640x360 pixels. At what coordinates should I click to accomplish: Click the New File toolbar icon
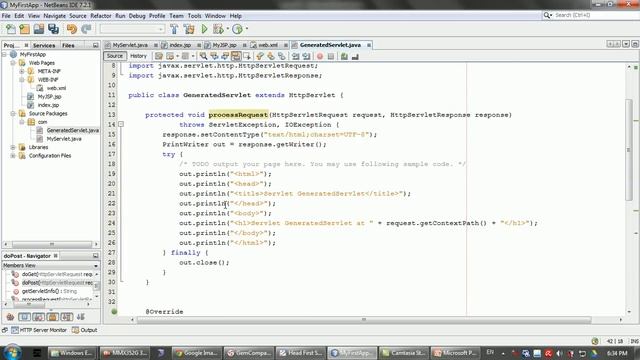coord(10,29)
